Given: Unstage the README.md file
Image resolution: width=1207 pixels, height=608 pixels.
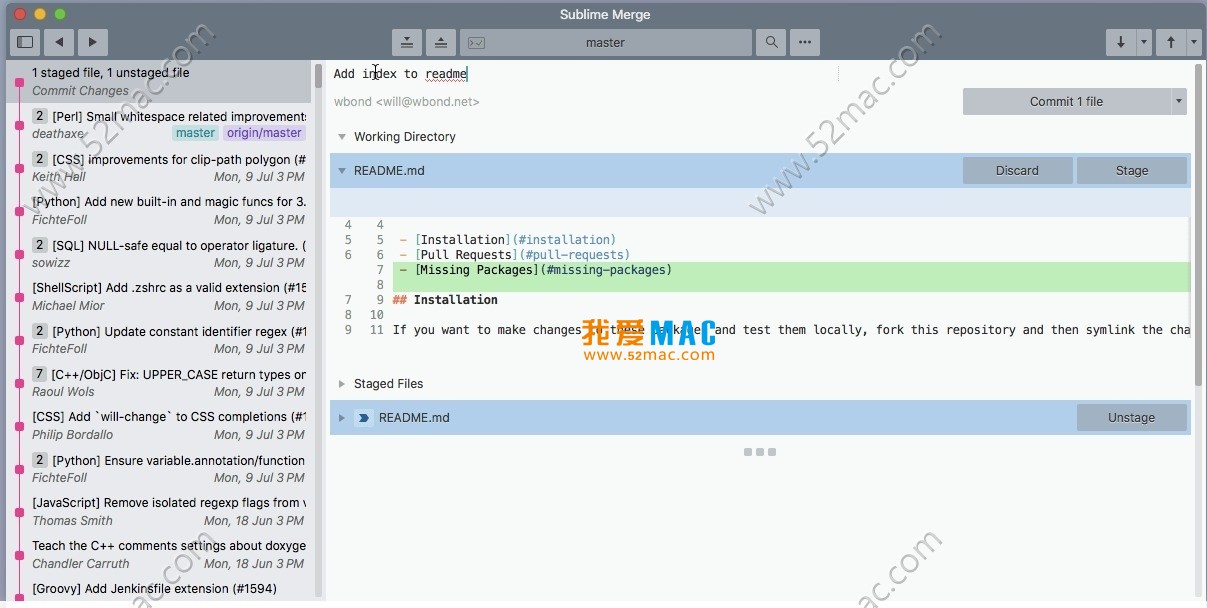Looking at the screenshot, I should (x=1131, y=417).
